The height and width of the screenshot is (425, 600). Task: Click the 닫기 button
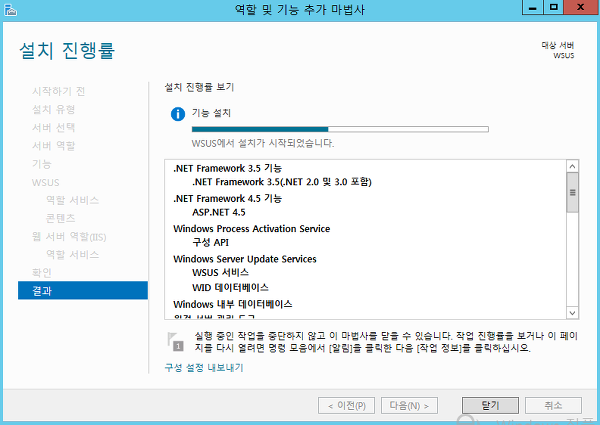(491, 405)
